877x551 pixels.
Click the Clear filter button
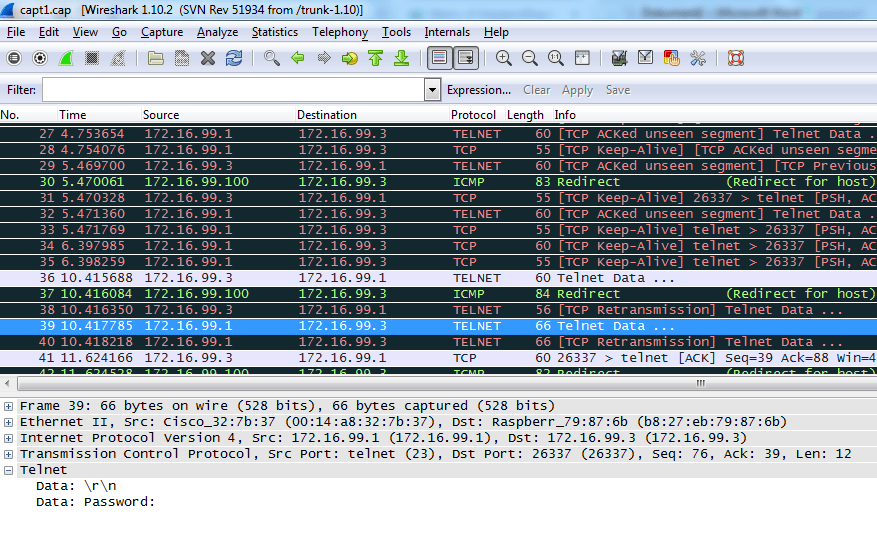click(536, 90)
